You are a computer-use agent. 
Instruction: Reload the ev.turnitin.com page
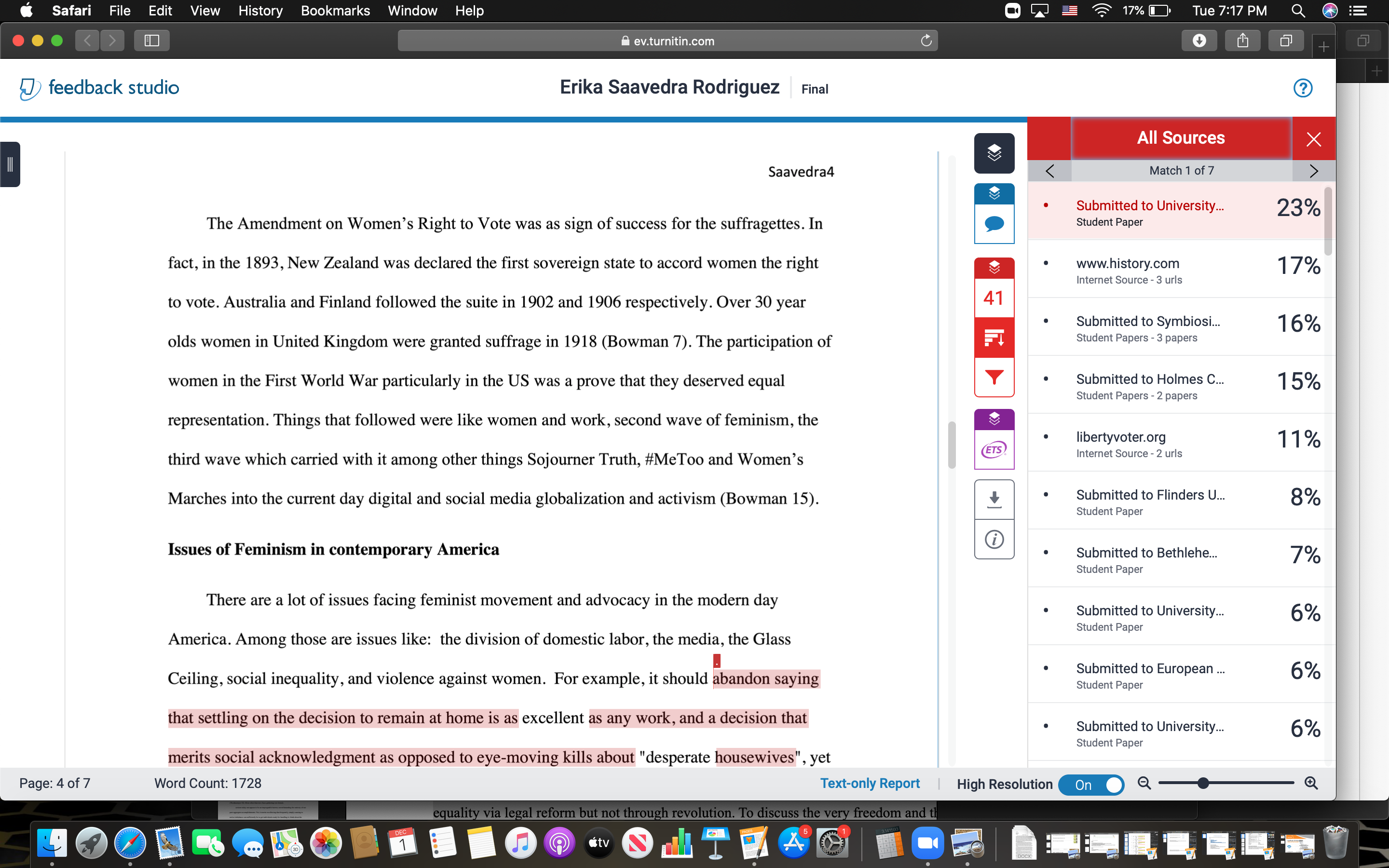[926, 41]
